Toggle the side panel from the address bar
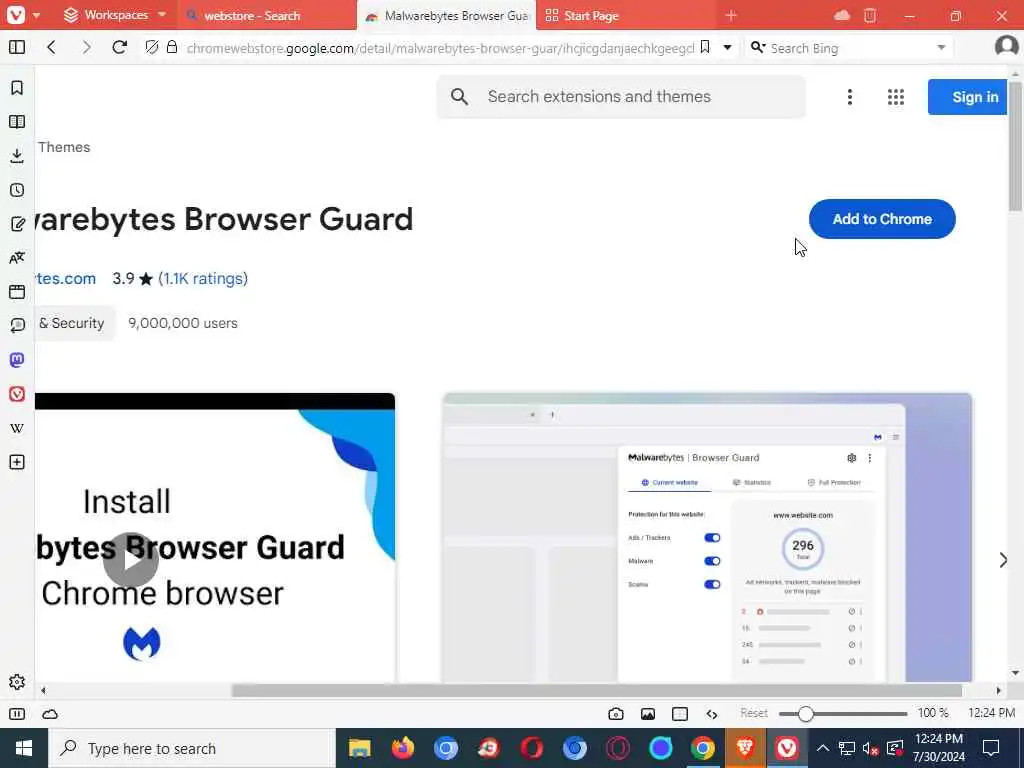The height and width of the screenshot is (768, 1024). coord(17,47)
